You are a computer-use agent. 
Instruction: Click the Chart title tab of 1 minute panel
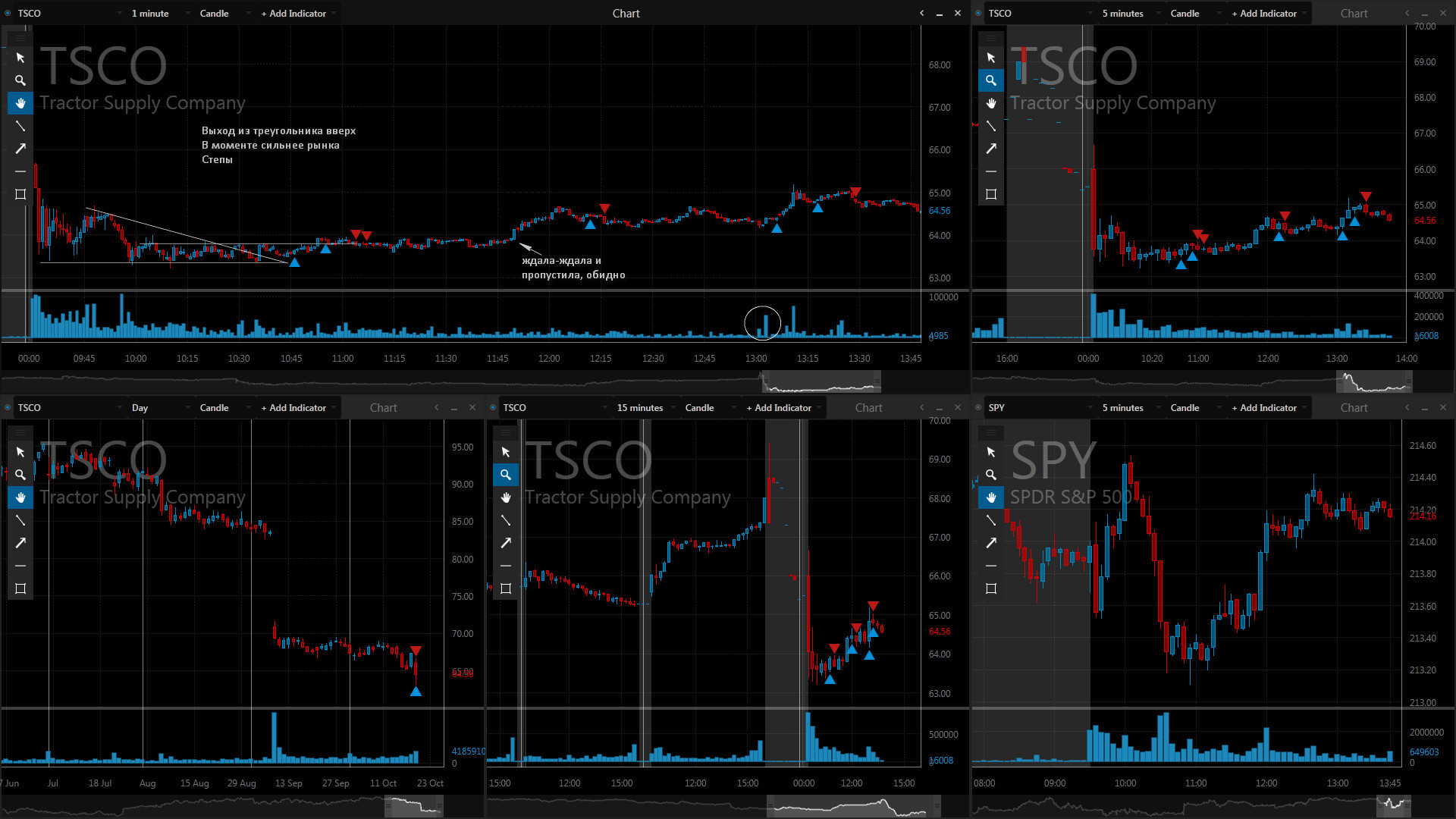coord(626,13)
